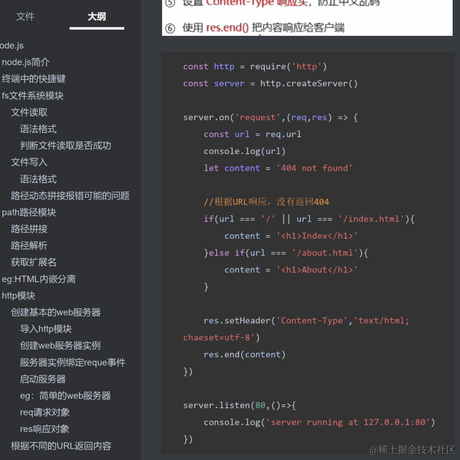Click the server.listen(80) code line
The image size is (460, 460).
pyautogui.click(x=239, y=405)
